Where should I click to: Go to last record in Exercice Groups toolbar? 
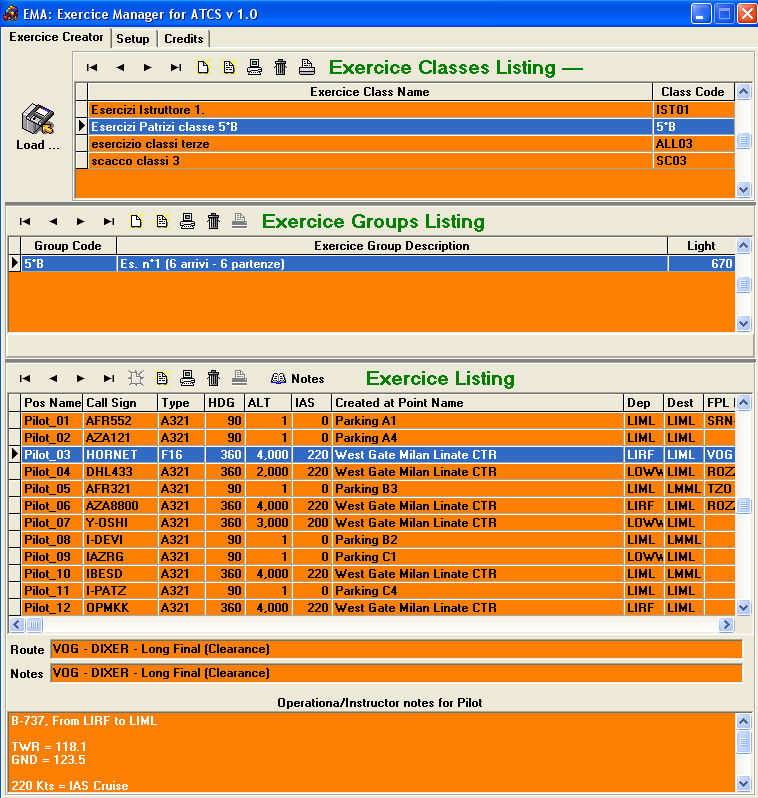click(108, 221)
